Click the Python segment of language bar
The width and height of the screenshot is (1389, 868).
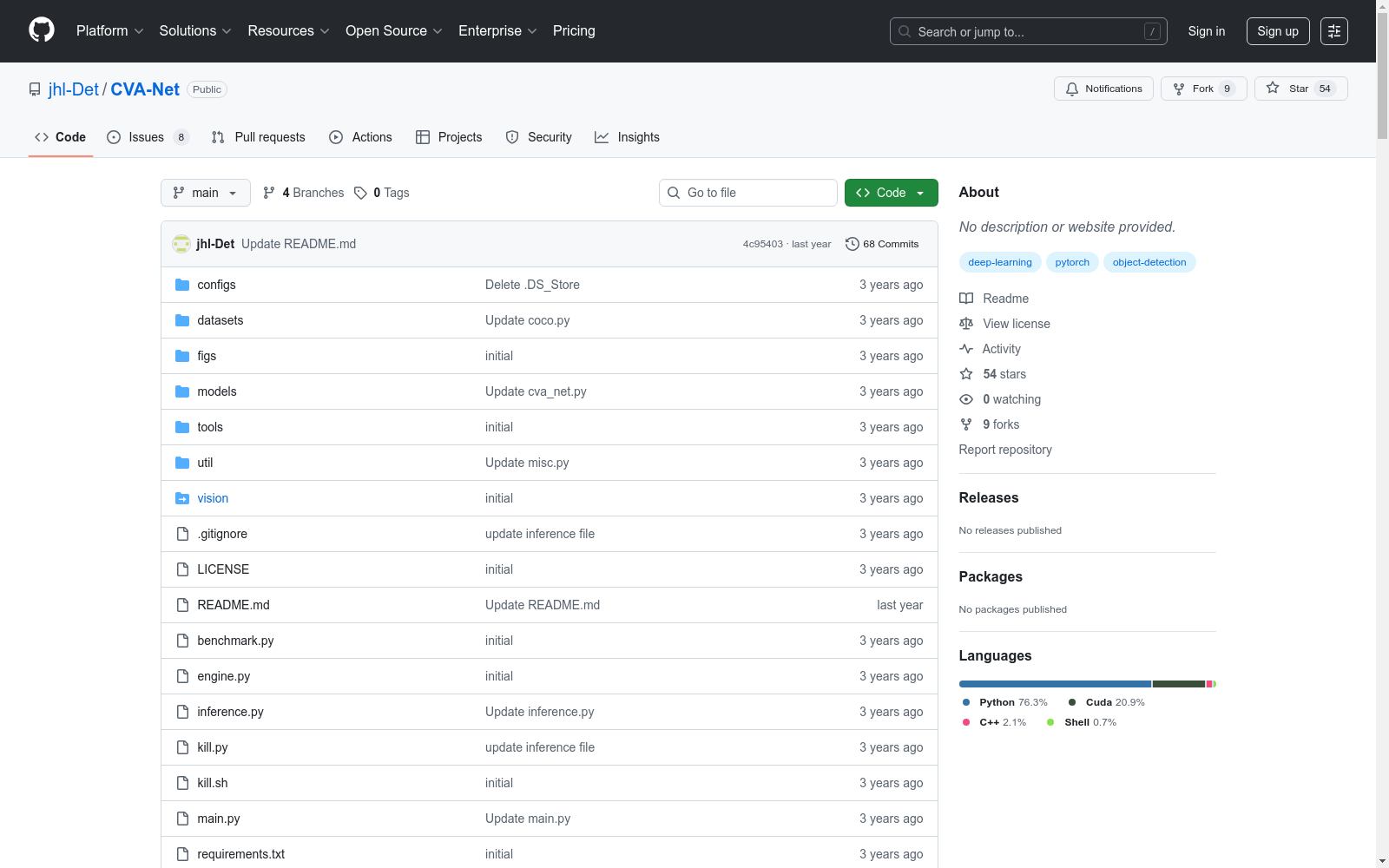1056,684
